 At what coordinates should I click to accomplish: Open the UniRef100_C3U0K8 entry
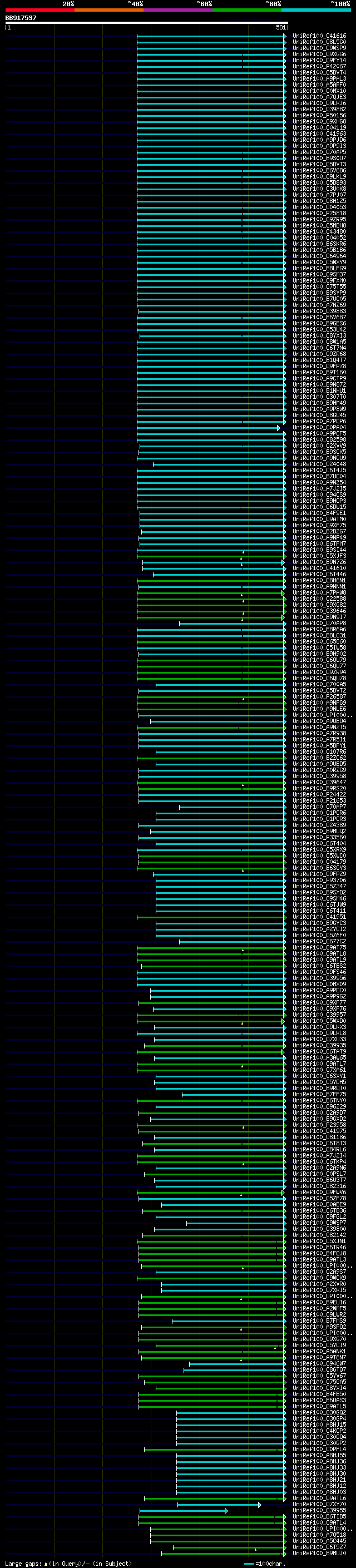point(319,189)
